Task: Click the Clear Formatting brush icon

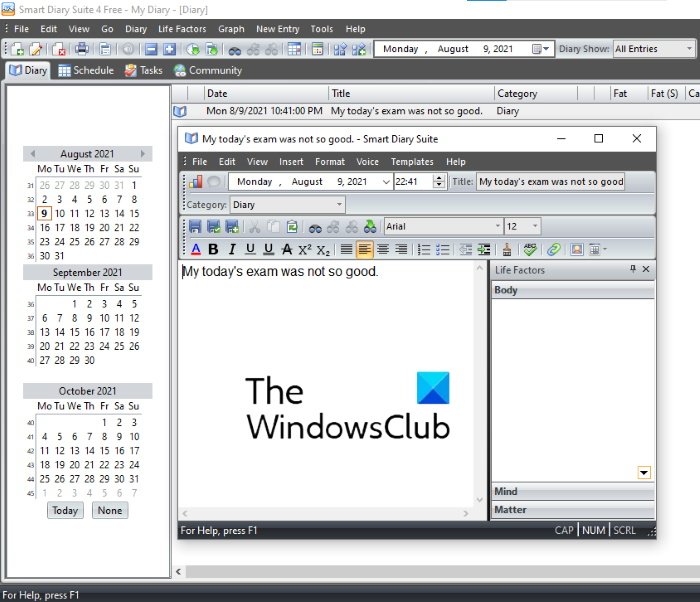Action: point(507,249)
